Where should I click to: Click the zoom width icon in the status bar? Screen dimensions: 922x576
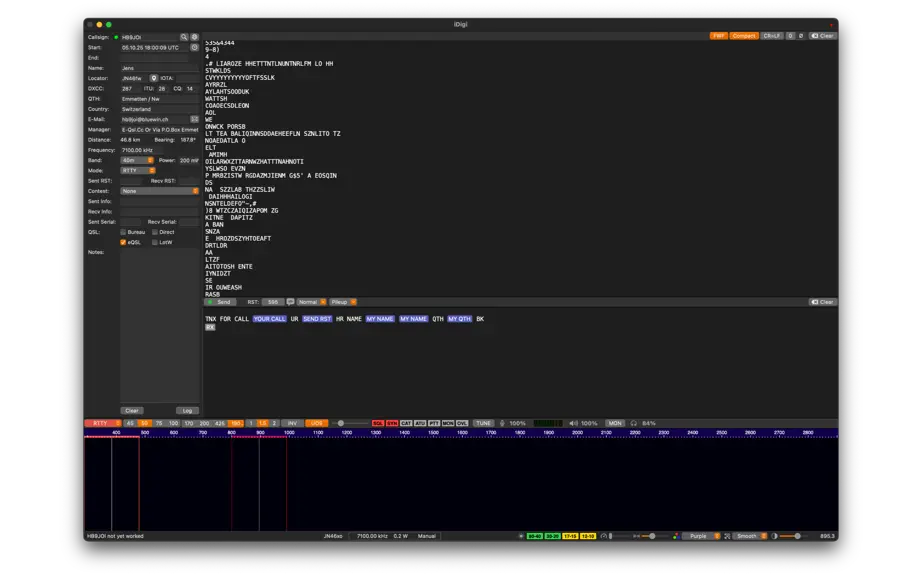point(636,536)
